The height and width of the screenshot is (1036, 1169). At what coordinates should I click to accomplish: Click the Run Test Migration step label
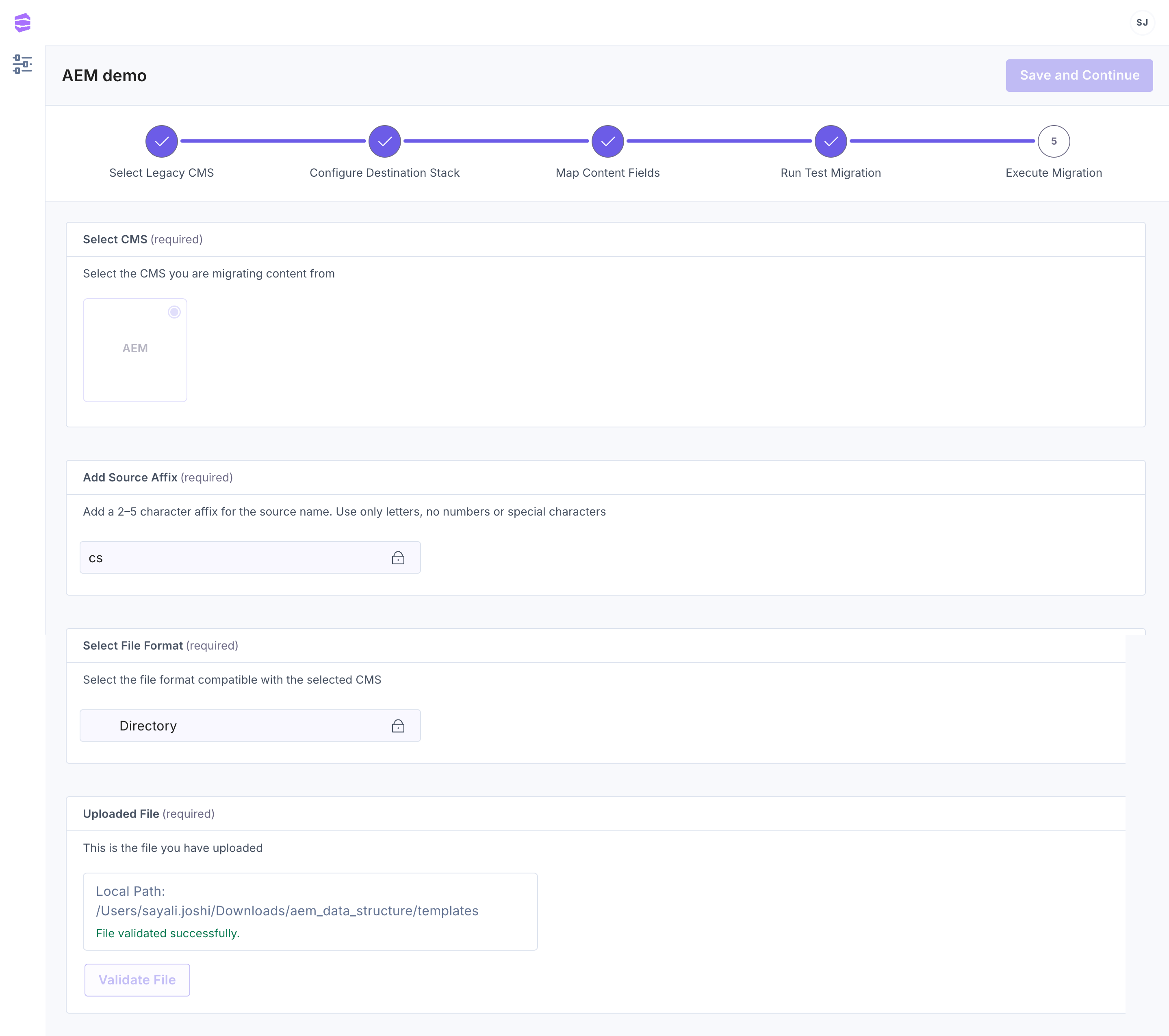pos(831,173)
